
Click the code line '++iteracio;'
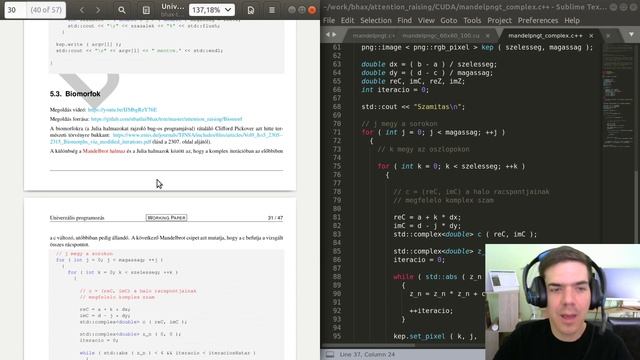[x=431, y=311]
